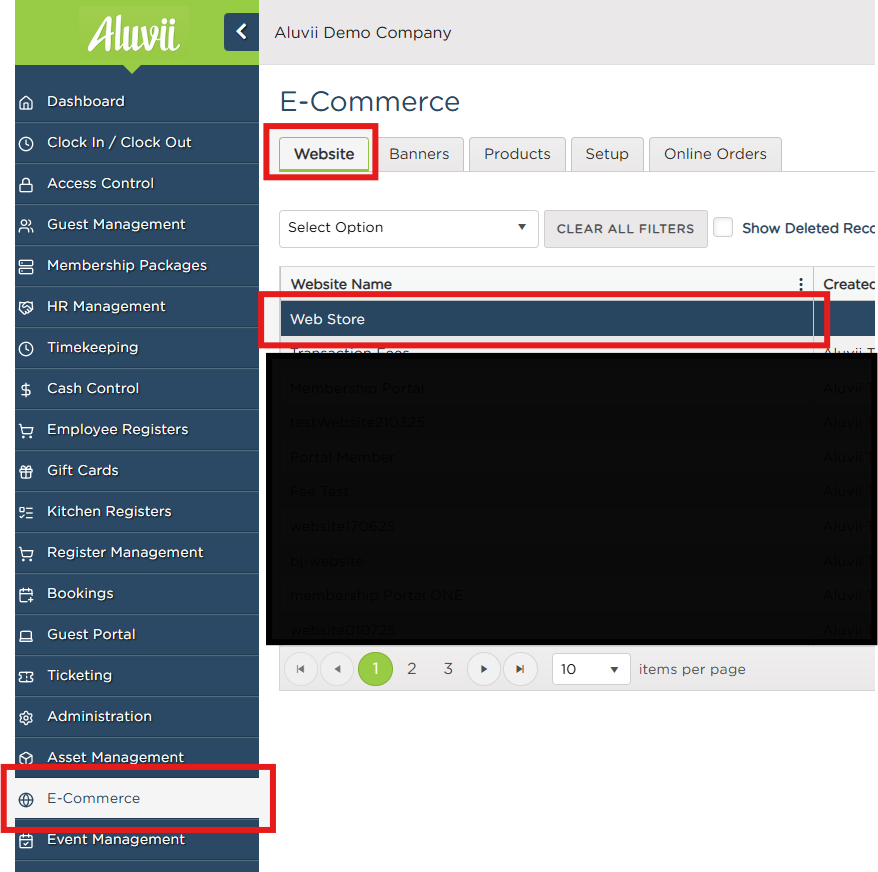Click the Access Control padlock icon
Screen dimensions: 878x872
pyautogui.click(x=26, y=184)
